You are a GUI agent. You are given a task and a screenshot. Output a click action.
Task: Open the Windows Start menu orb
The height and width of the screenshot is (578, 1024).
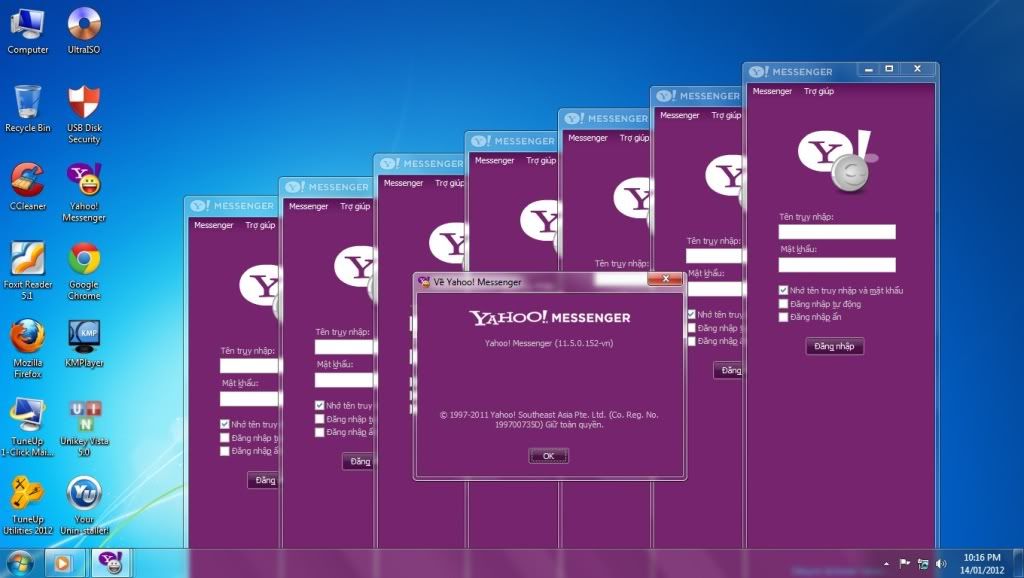click(19, 563)
